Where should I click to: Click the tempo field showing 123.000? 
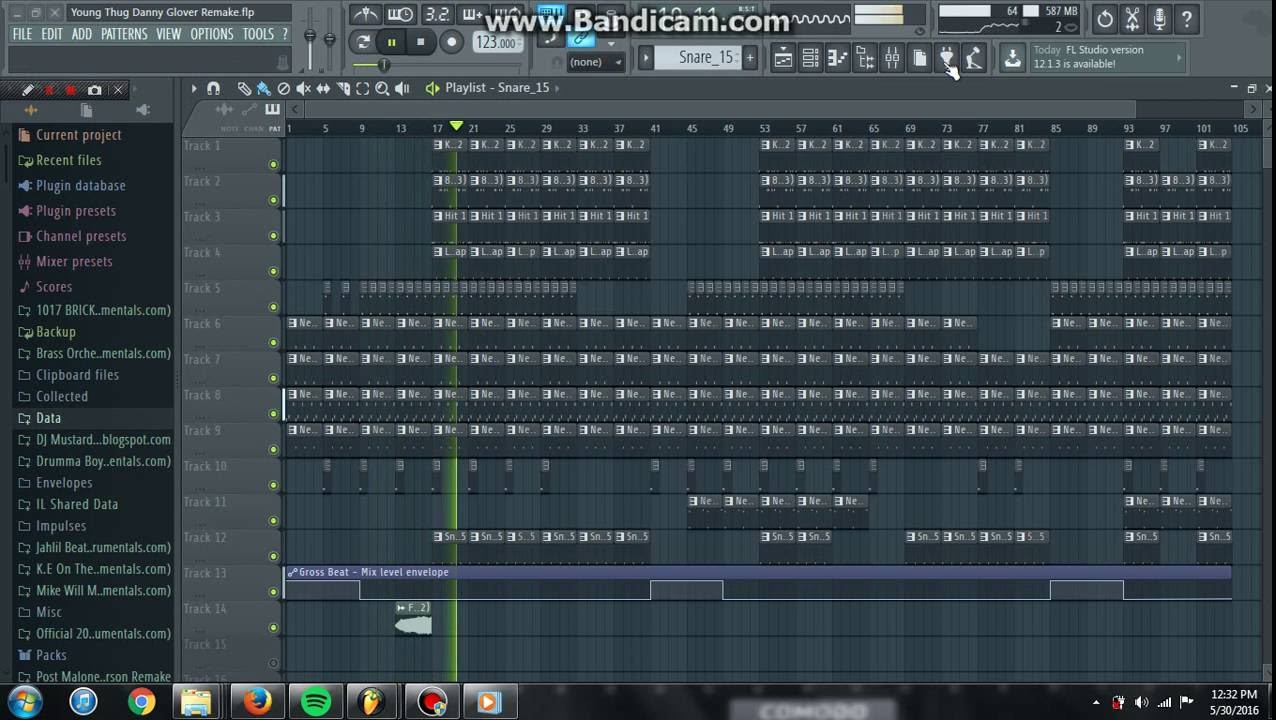(497, 43)
